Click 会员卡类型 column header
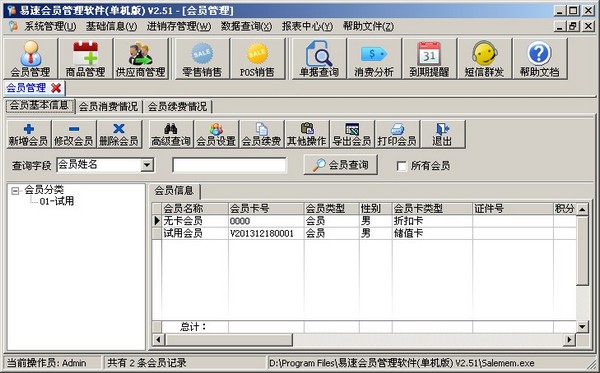The height and width of the screenshot is (373, 600). pyautogui.click(x=432, y=209)
